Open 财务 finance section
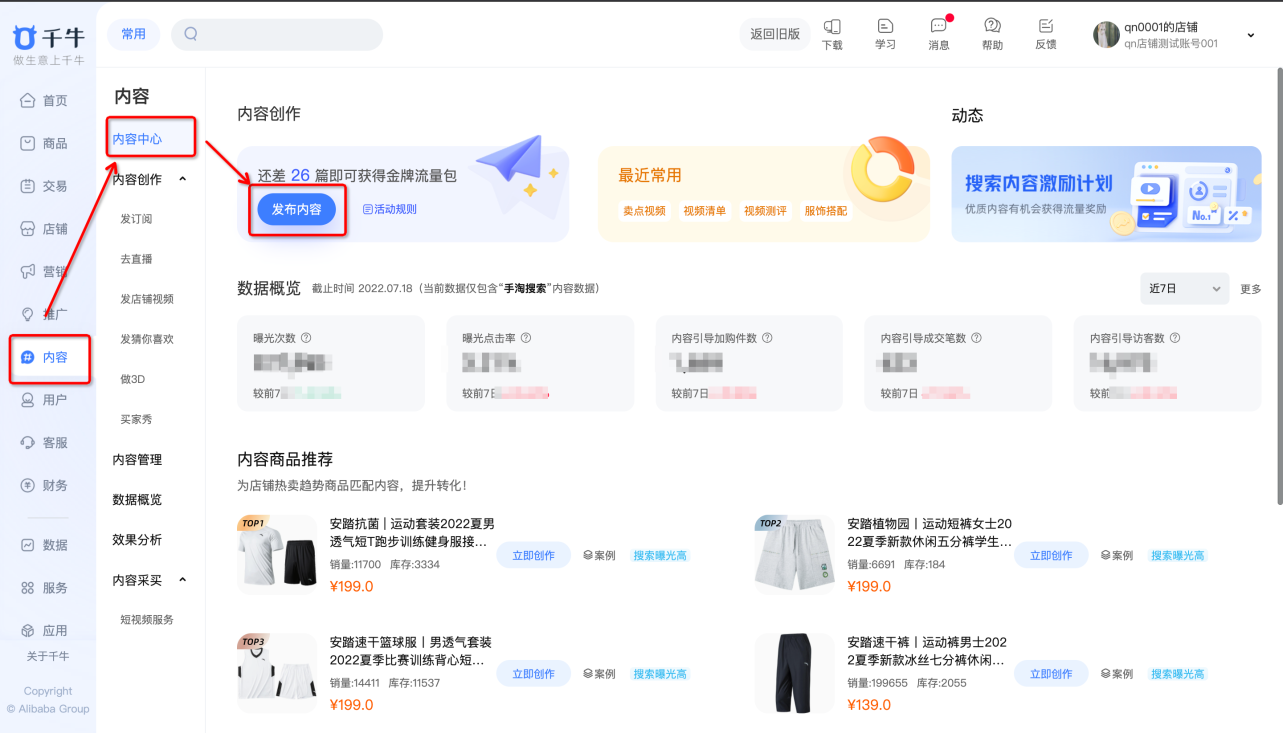 [45, 486]
